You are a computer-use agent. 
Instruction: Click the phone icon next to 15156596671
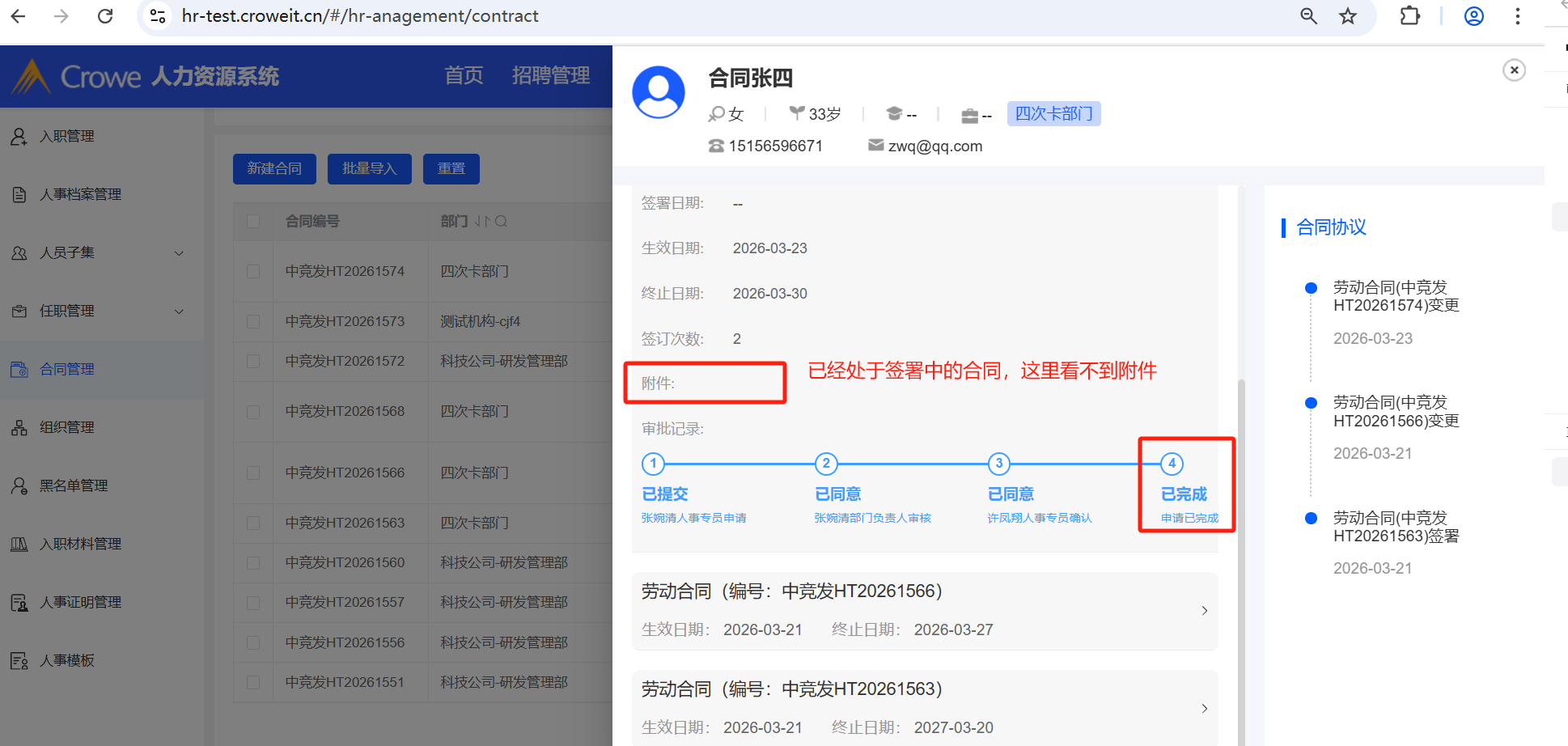point(716,146)
